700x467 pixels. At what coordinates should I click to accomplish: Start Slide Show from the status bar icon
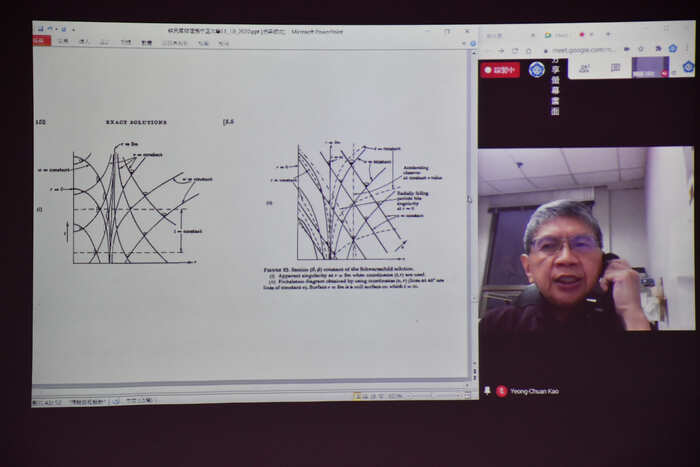(381, 396)
